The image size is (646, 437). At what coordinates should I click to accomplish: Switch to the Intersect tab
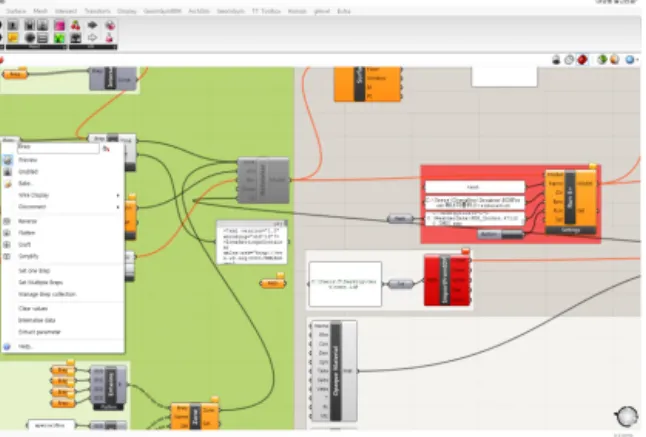pyautogui.click(x=66, y=11)
